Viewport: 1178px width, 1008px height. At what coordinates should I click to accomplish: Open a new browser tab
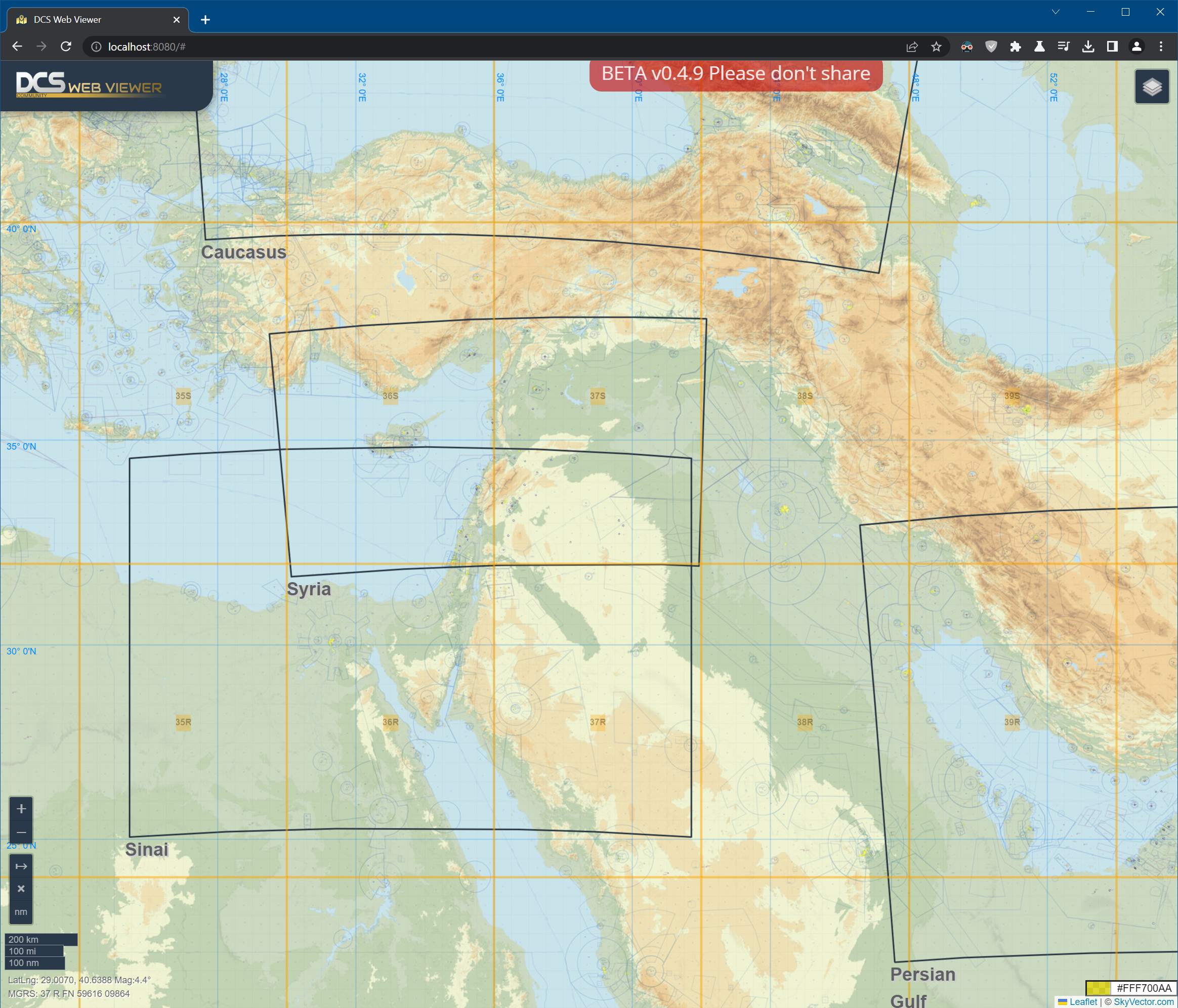205,20
